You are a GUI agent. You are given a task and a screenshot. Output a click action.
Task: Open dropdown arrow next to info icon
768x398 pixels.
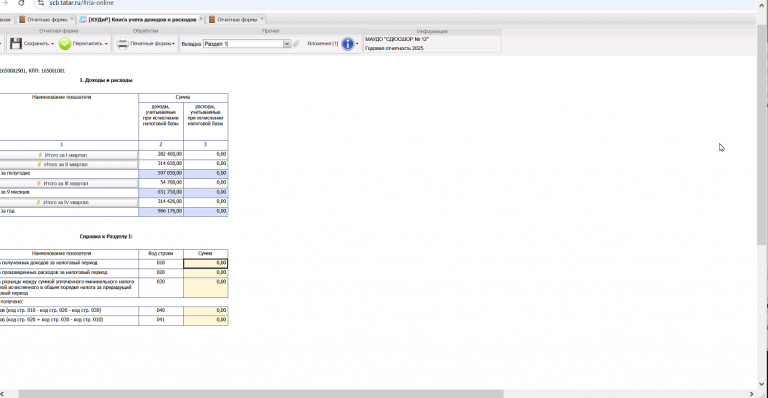[357, 44]
